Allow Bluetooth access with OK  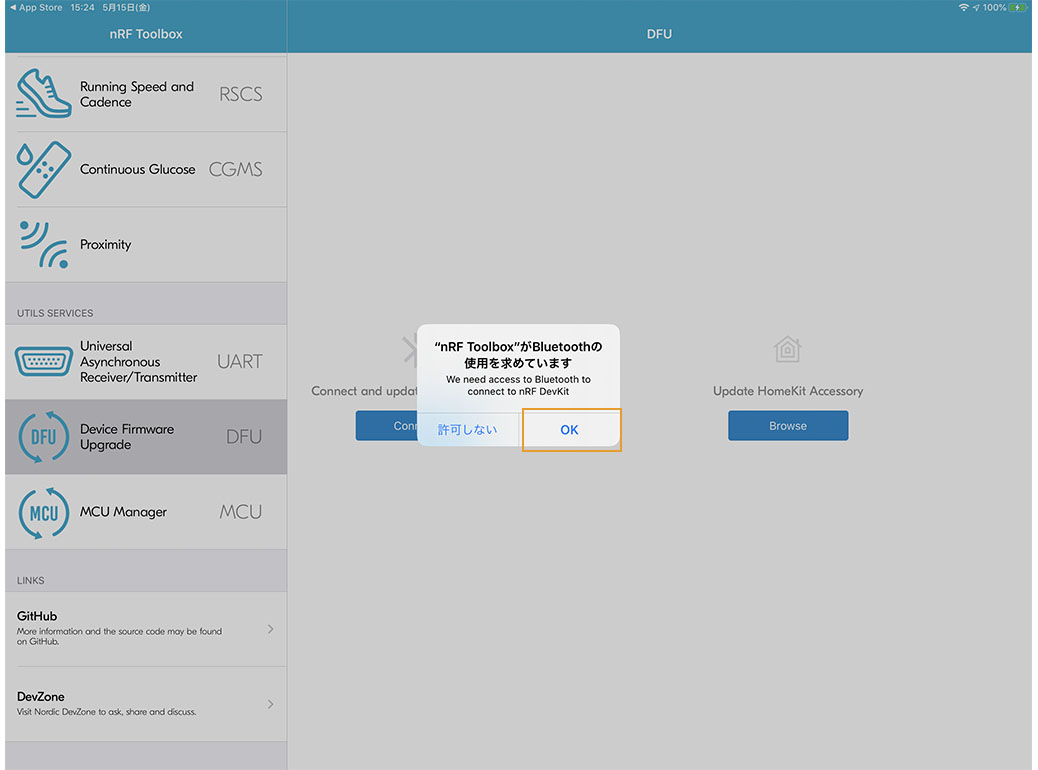(x=570, y=430)
